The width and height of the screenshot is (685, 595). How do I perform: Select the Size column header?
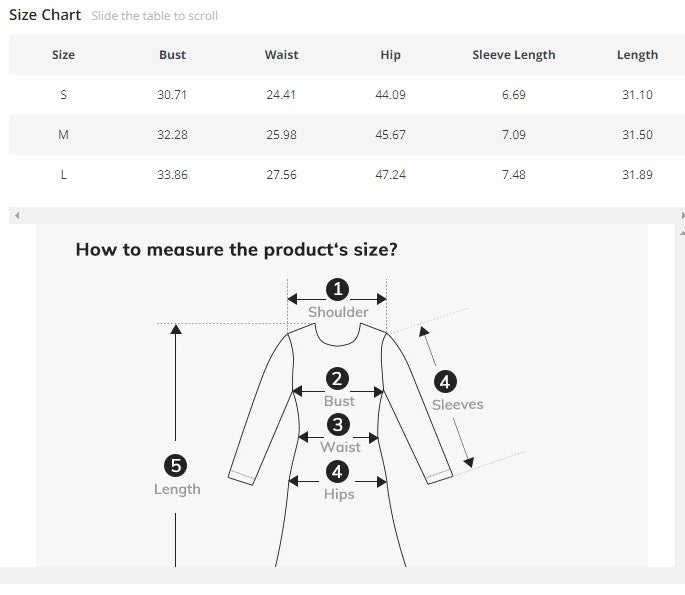[x=63, y=55]
